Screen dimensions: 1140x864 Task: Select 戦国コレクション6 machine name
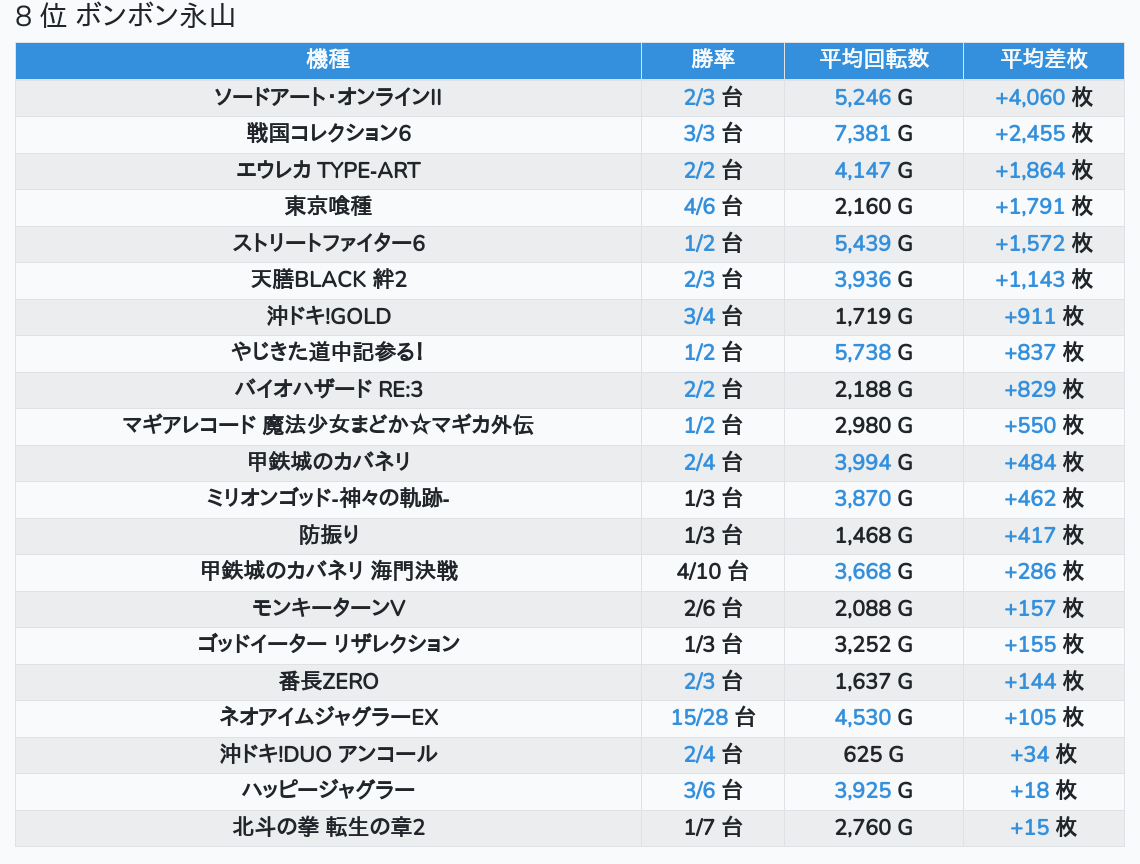pos(328,134)
